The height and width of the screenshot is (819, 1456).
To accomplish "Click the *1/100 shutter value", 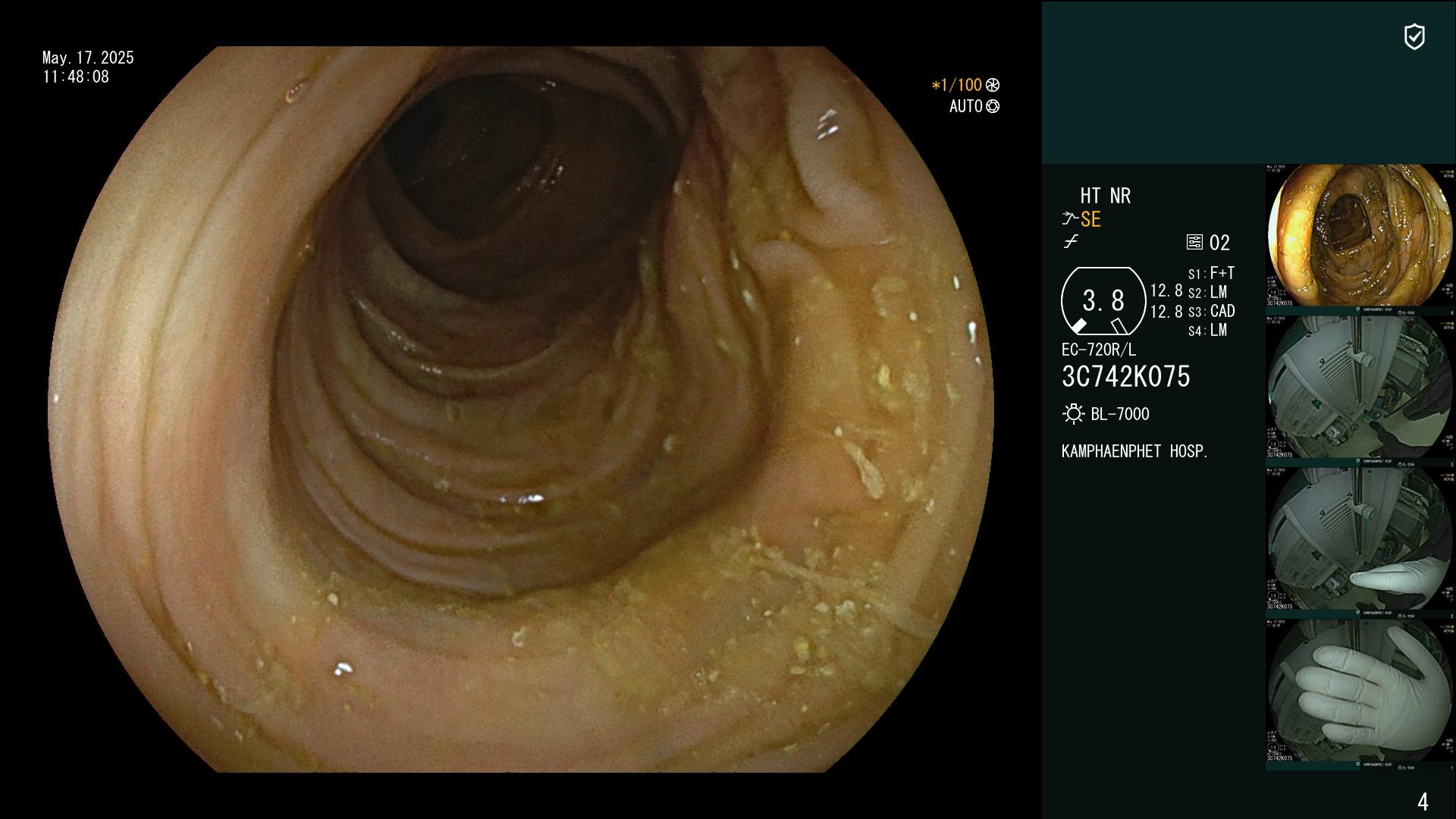I will [x=956, y=85].
